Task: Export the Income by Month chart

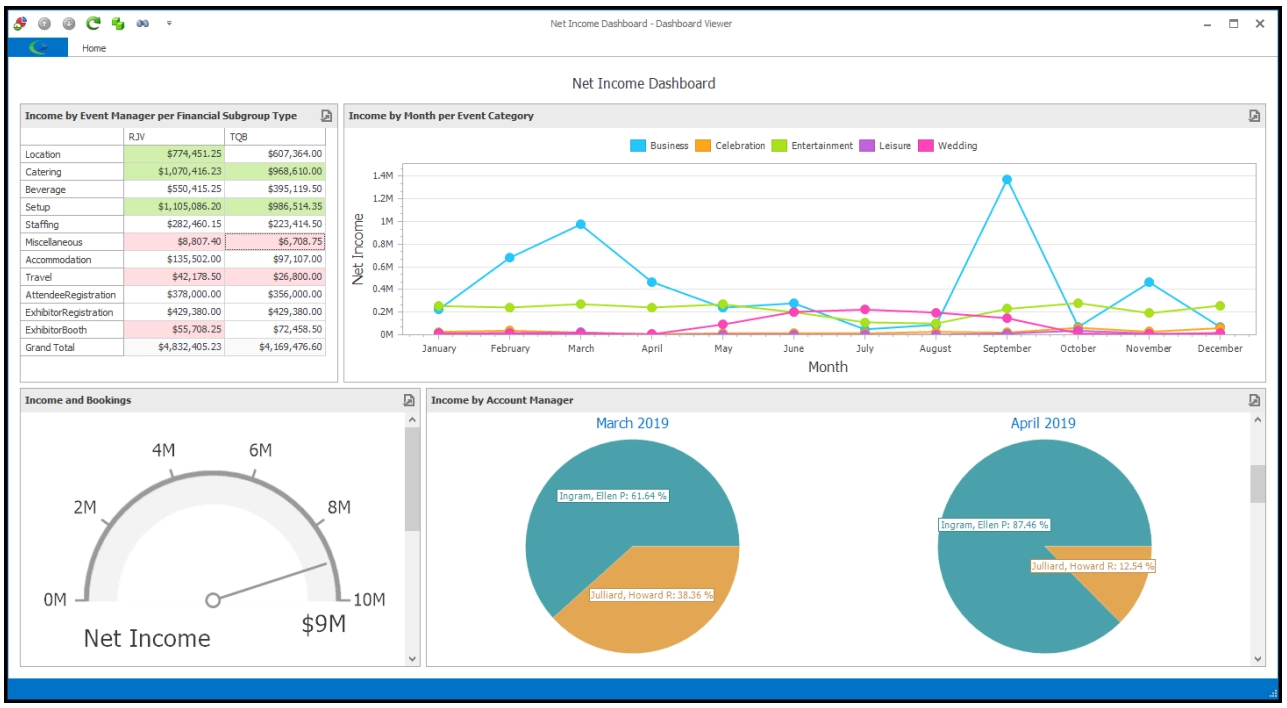Action: 1255,116
